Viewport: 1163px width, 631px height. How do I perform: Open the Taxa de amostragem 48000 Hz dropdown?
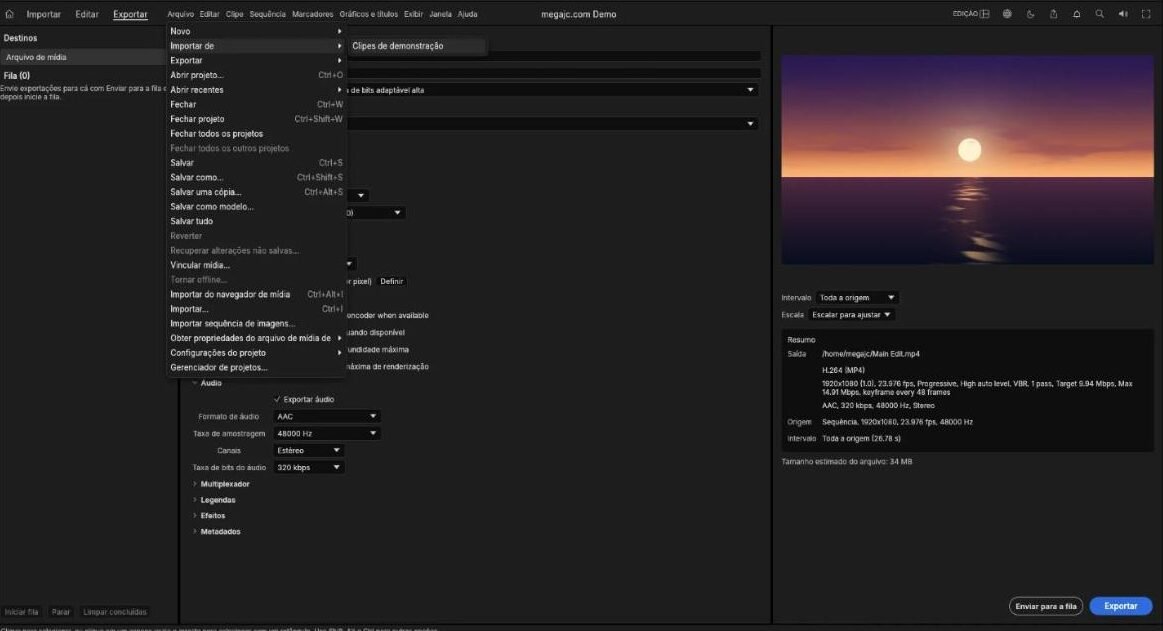coord(326,434)
